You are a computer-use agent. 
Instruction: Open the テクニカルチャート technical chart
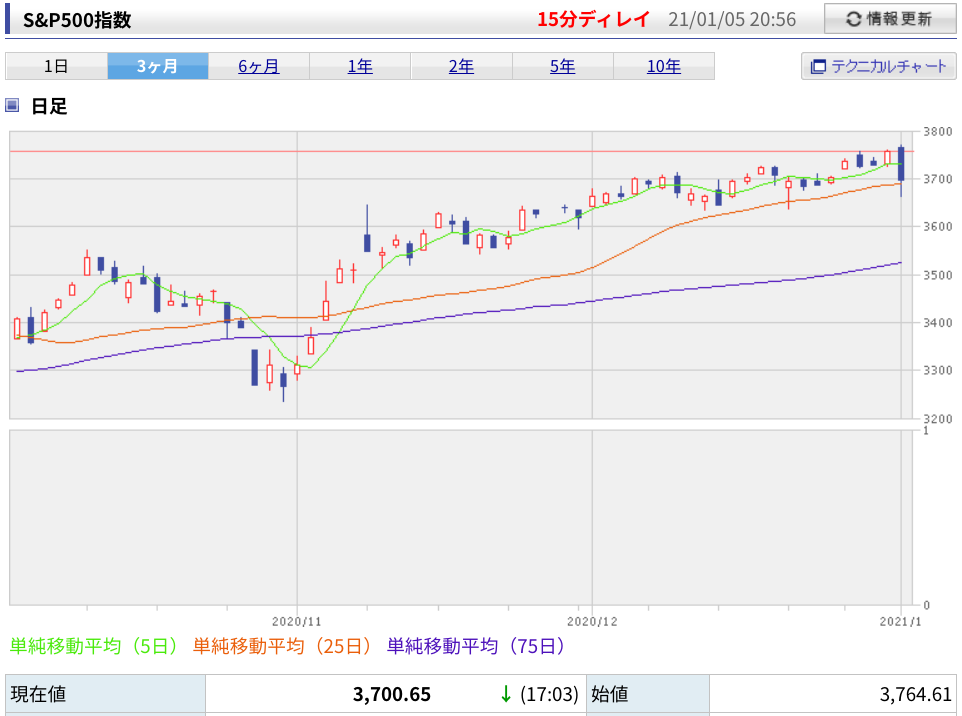(x=879, y=66)
